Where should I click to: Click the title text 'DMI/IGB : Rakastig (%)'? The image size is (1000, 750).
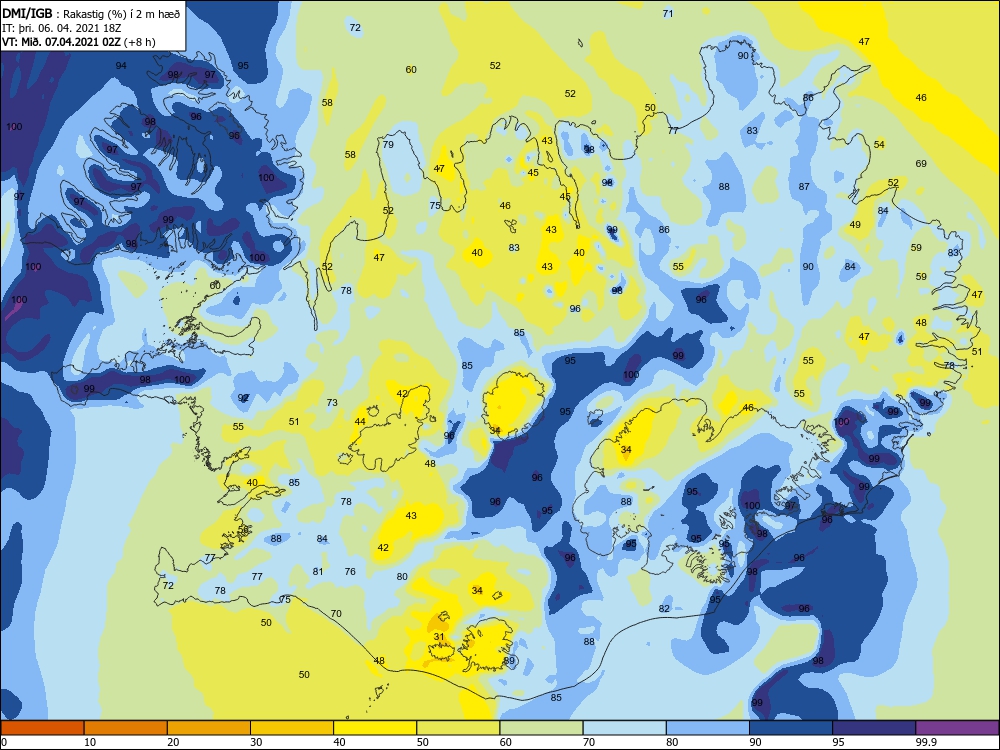point(64,13)
